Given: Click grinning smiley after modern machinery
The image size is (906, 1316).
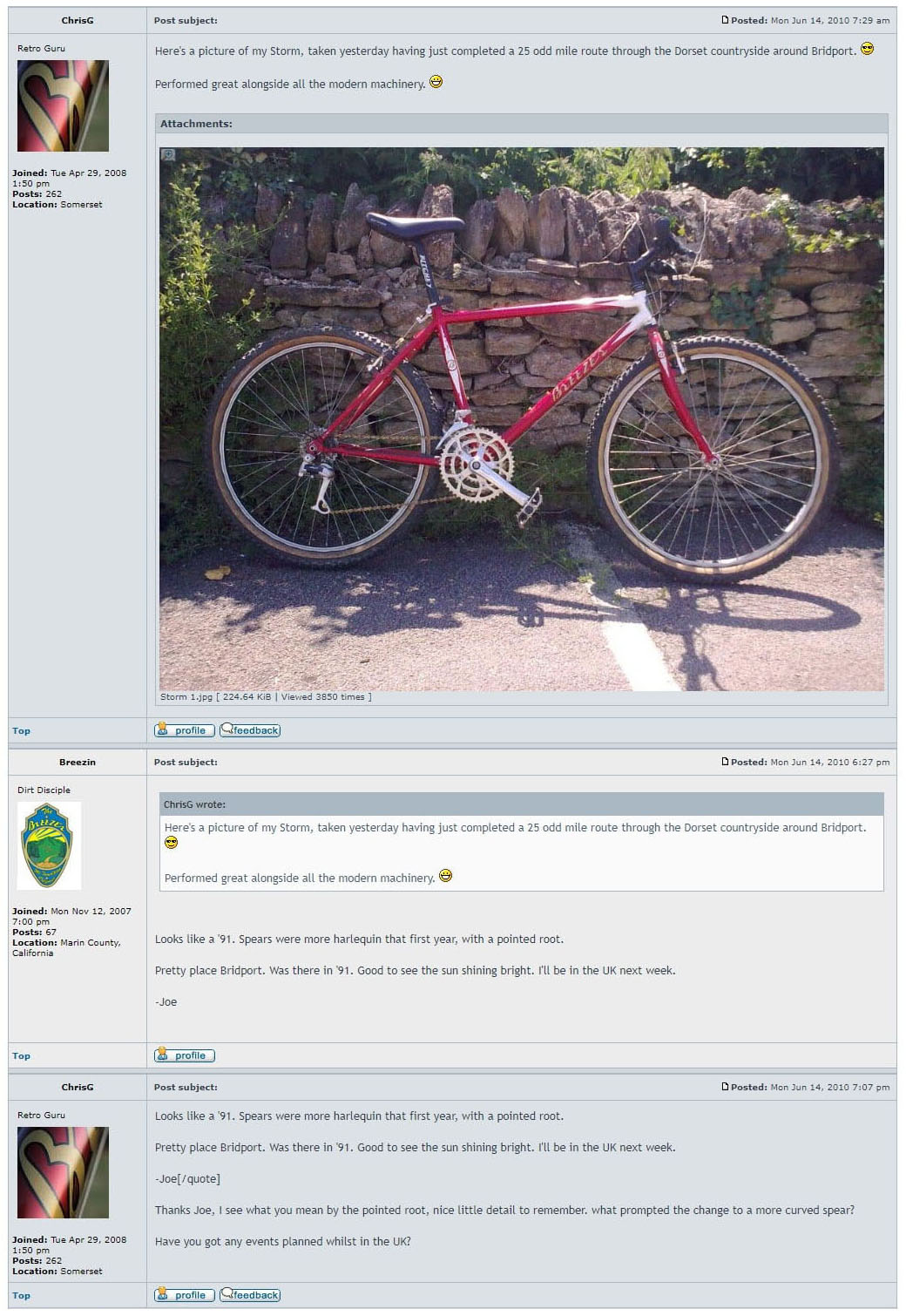Looking at the screenshot, I should click(x=436, y=82).
